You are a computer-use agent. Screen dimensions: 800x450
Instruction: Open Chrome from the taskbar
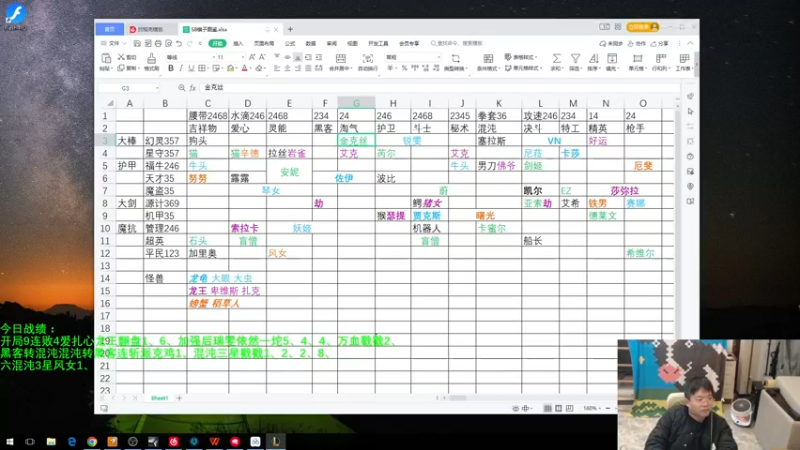click(92, 441)
